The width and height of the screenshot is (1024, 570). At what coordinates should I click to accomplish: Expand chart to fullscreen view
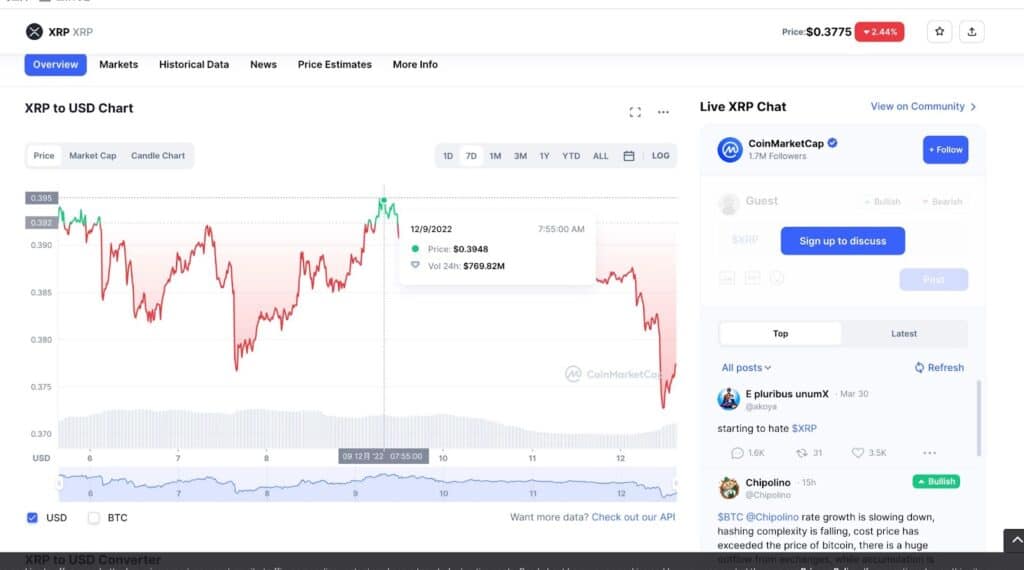pyautogui.click(x=635, y=112)
